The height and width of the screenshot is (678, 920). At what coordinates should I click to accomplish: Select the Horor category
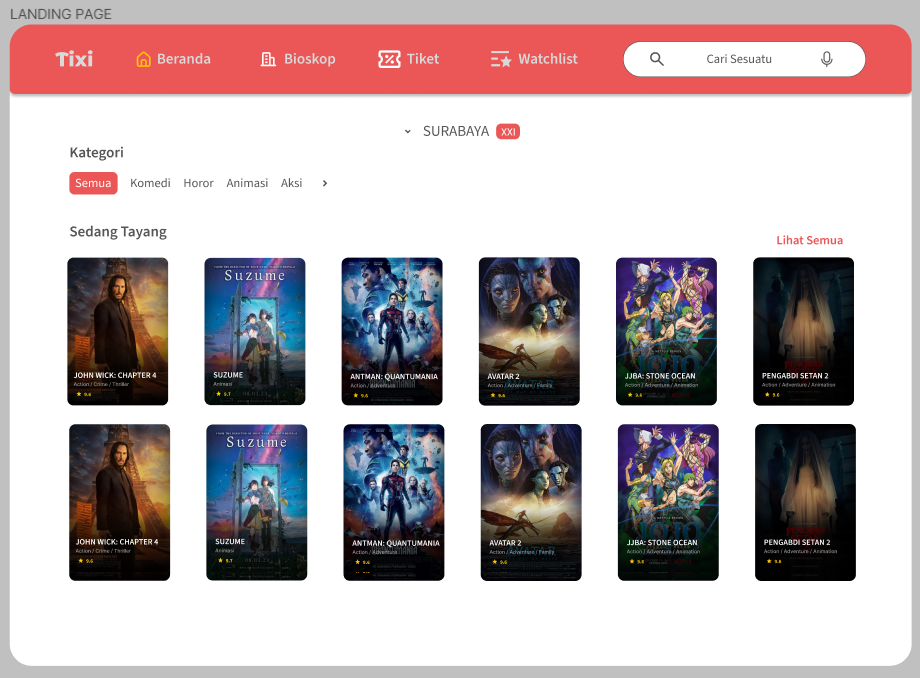point(198,183)
